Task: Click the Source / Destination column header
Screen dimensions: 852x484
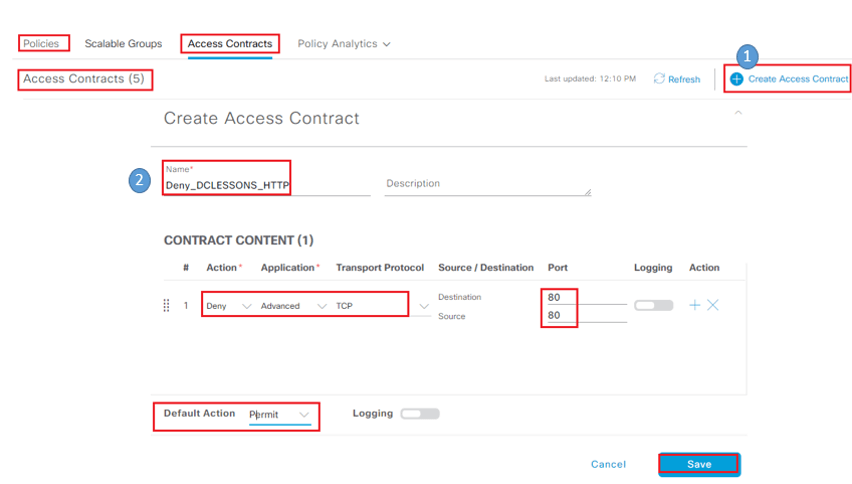Action: (486, 268)
